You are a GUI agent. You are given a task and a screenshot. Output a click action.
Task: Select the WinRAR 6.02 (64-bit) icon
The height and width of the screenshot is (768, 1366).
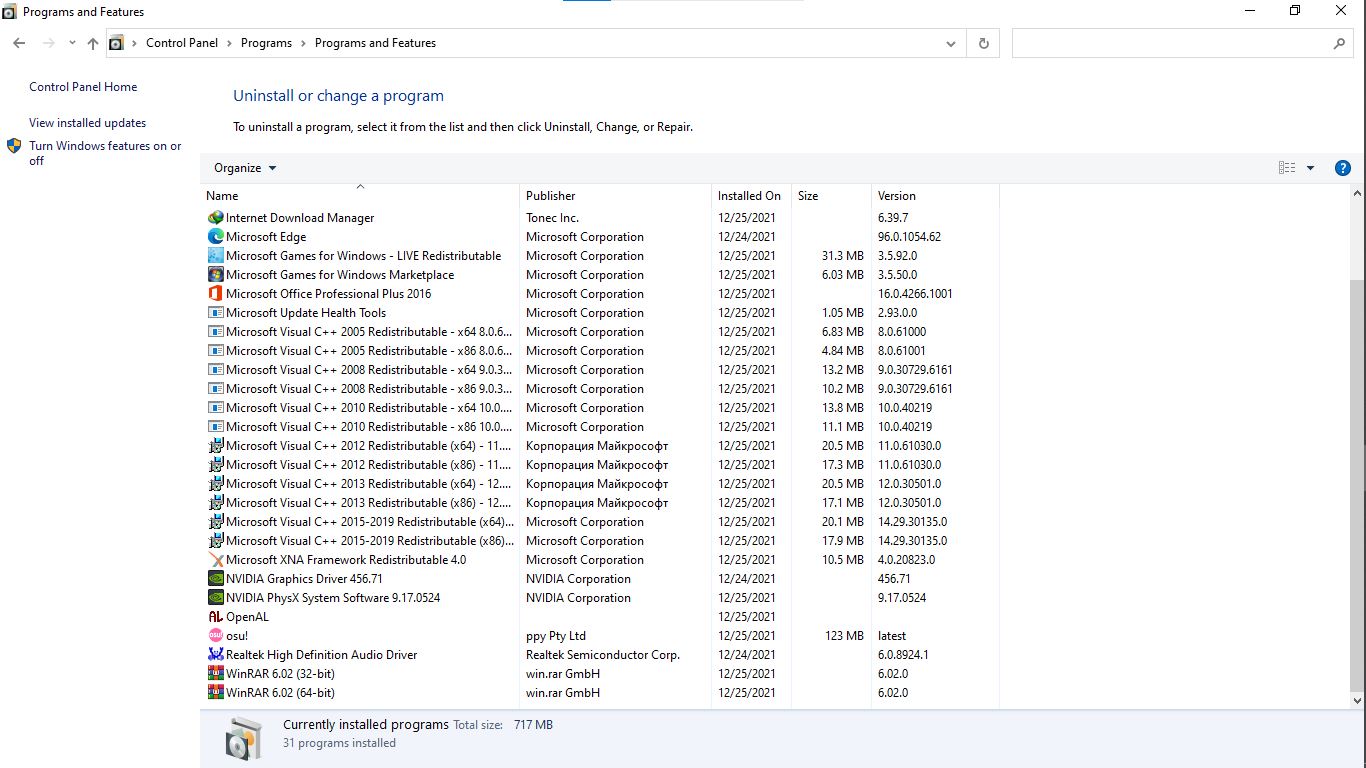coord(215,693)
